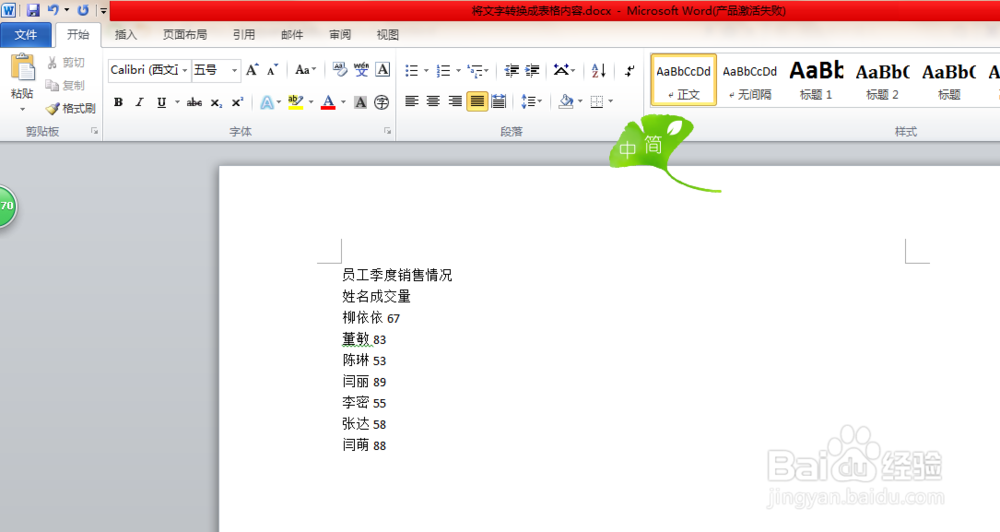Image resolution: width=1000 pixels, height=532 pixels.
Task: Switch to the Review (审阅) tab
Action: [x=340, y=34]
